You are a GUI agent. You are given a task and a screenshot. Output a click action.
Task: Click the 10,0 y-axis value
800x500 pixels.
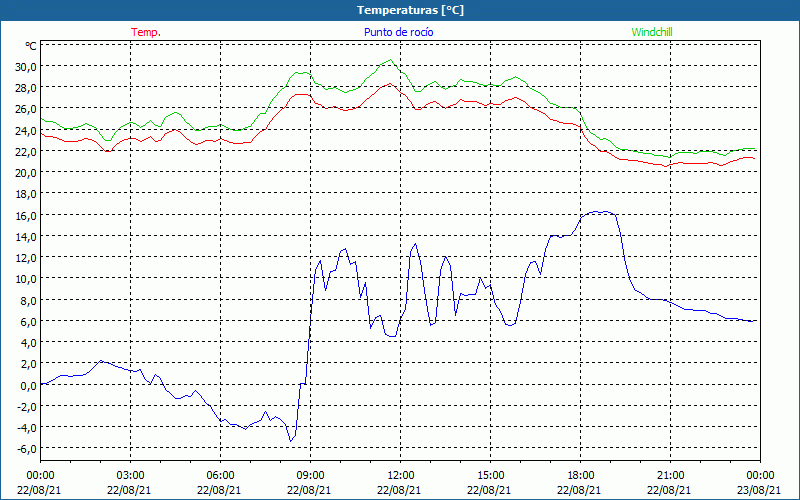27,279
